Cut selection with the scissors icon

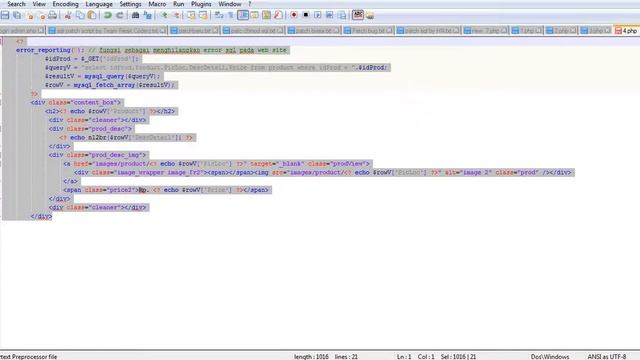(x=68, y=16)
